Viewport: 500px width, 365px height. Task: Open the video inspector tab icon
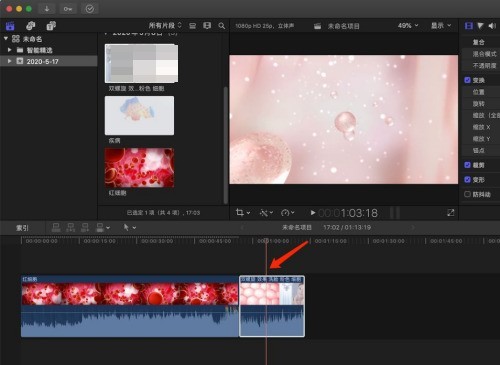(x=469, y=26)
